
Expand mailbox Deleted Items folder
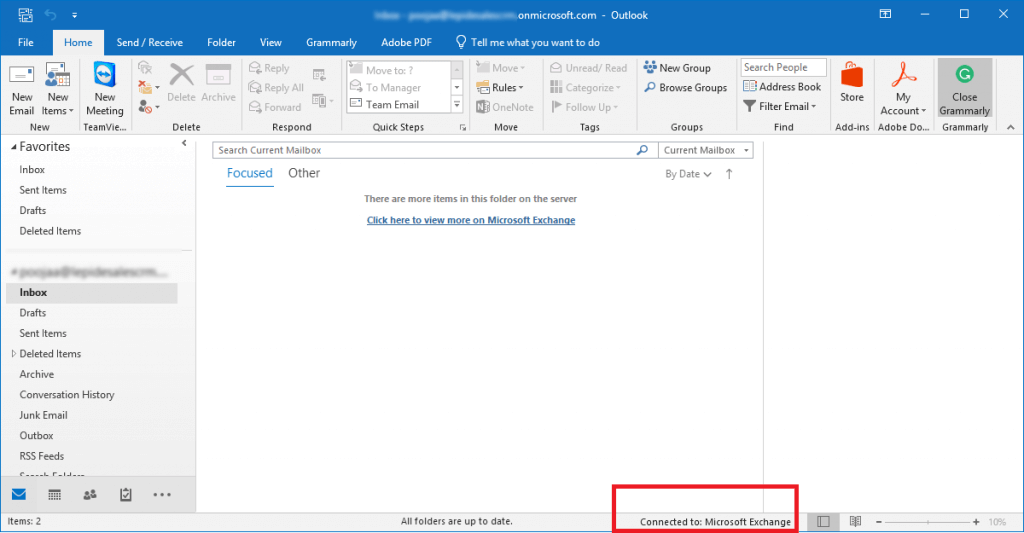[x=13, y=353]
